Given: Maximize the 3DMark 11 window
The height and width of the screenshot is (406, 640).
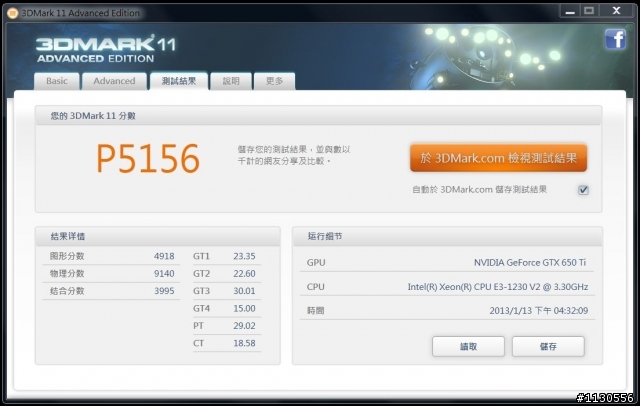Looking at the screenshot, I should pos(589,11).
